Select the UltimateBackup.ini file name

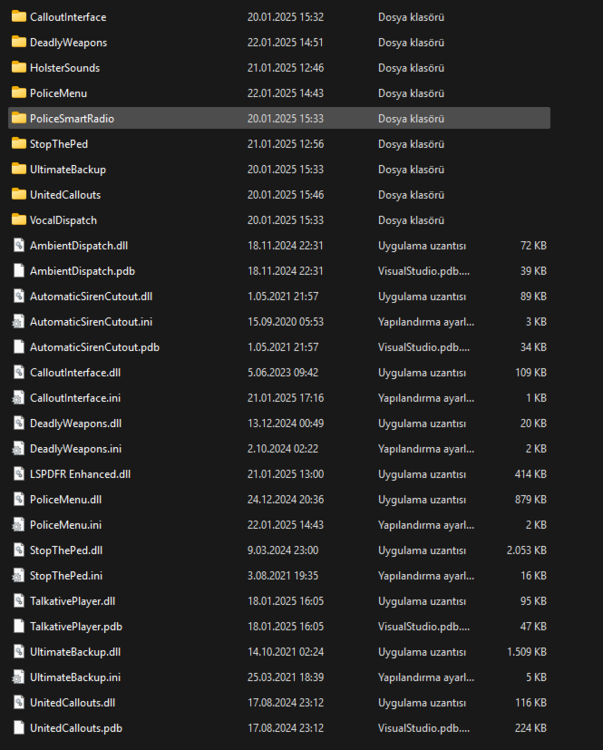75,677
